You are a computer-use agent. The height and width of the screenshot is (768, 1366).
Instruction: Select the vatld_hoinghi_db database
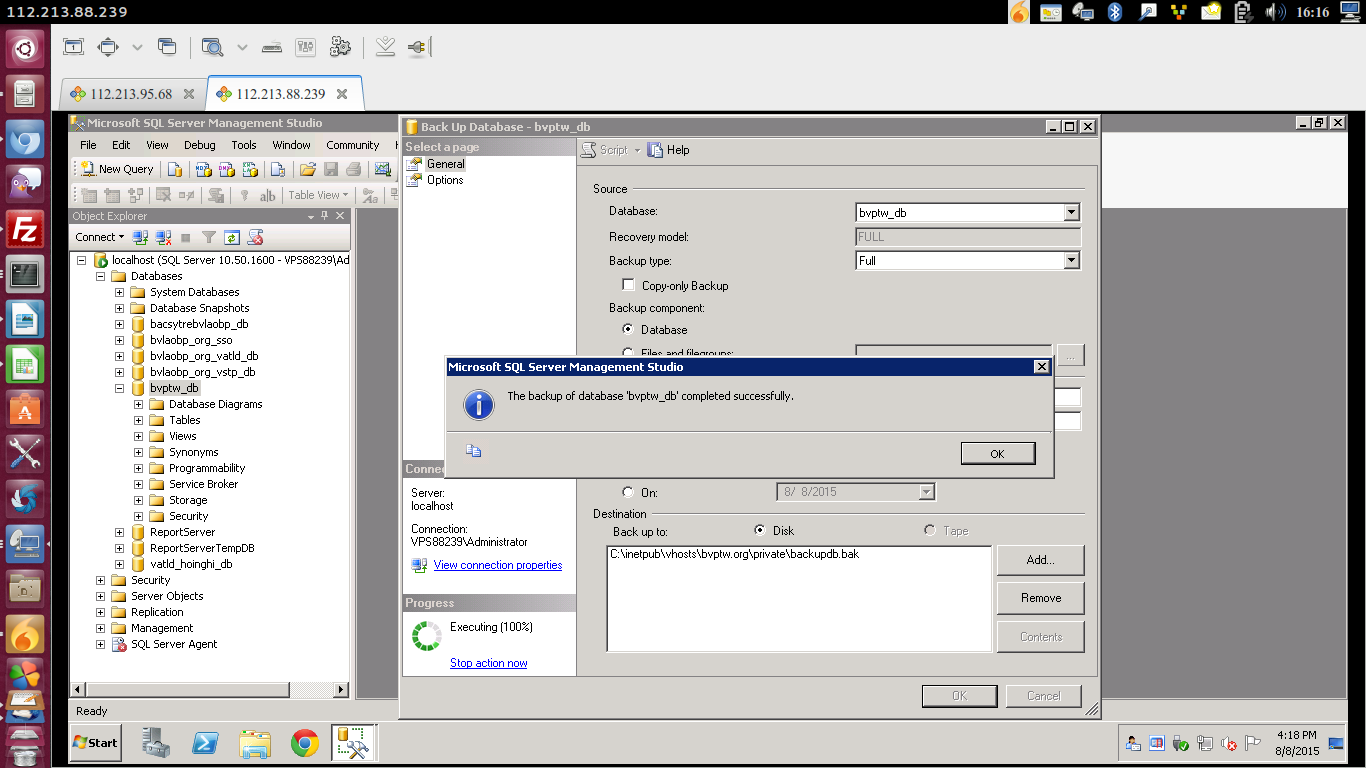pyautogui.click(x=191, y=564)
